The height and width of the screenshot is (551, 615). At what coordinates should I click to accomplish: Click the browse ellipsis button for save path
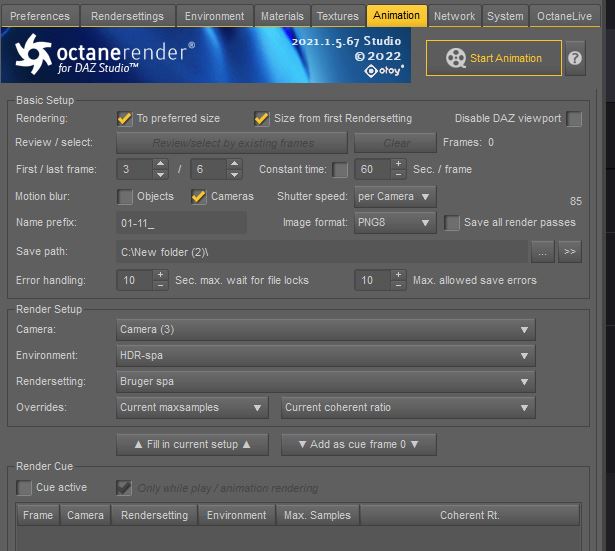click(542, 252)
